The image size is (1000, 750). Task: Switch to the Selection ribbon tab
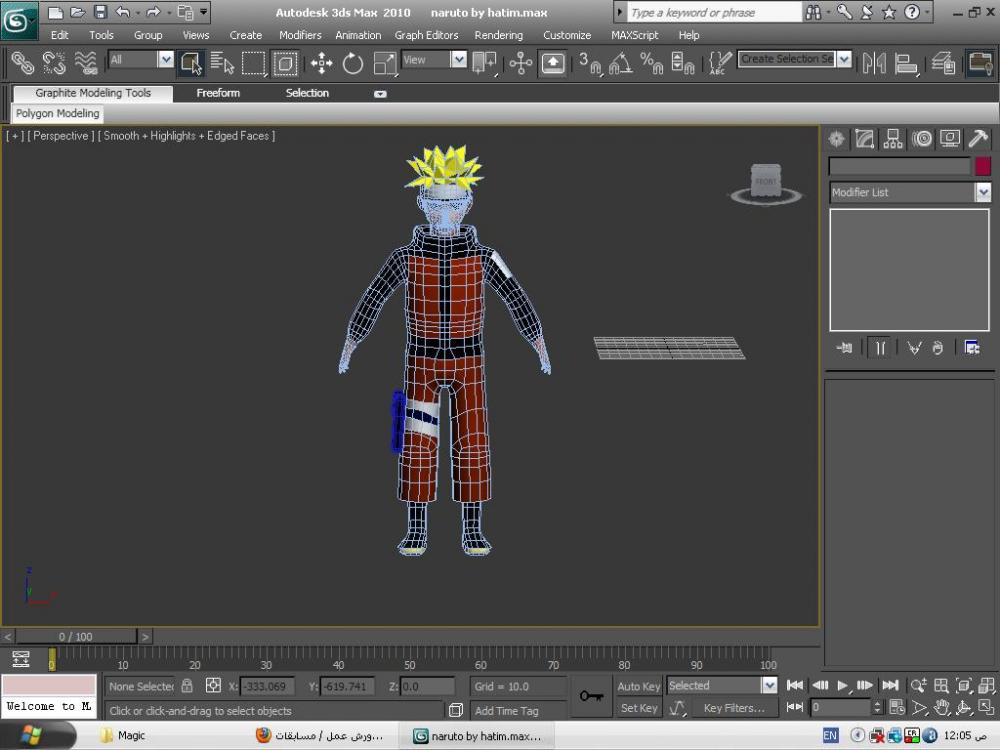307,93
